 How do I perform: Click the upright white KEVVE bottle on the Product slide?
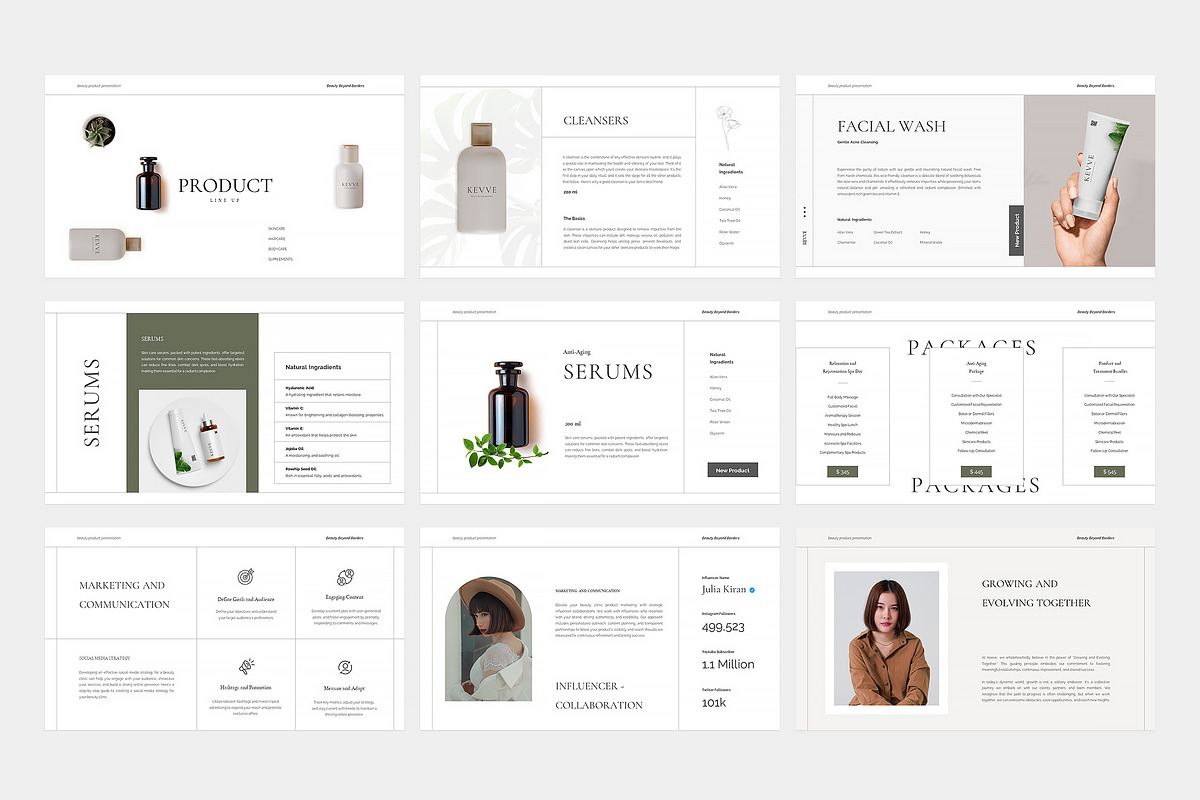[x=348, y=177]
